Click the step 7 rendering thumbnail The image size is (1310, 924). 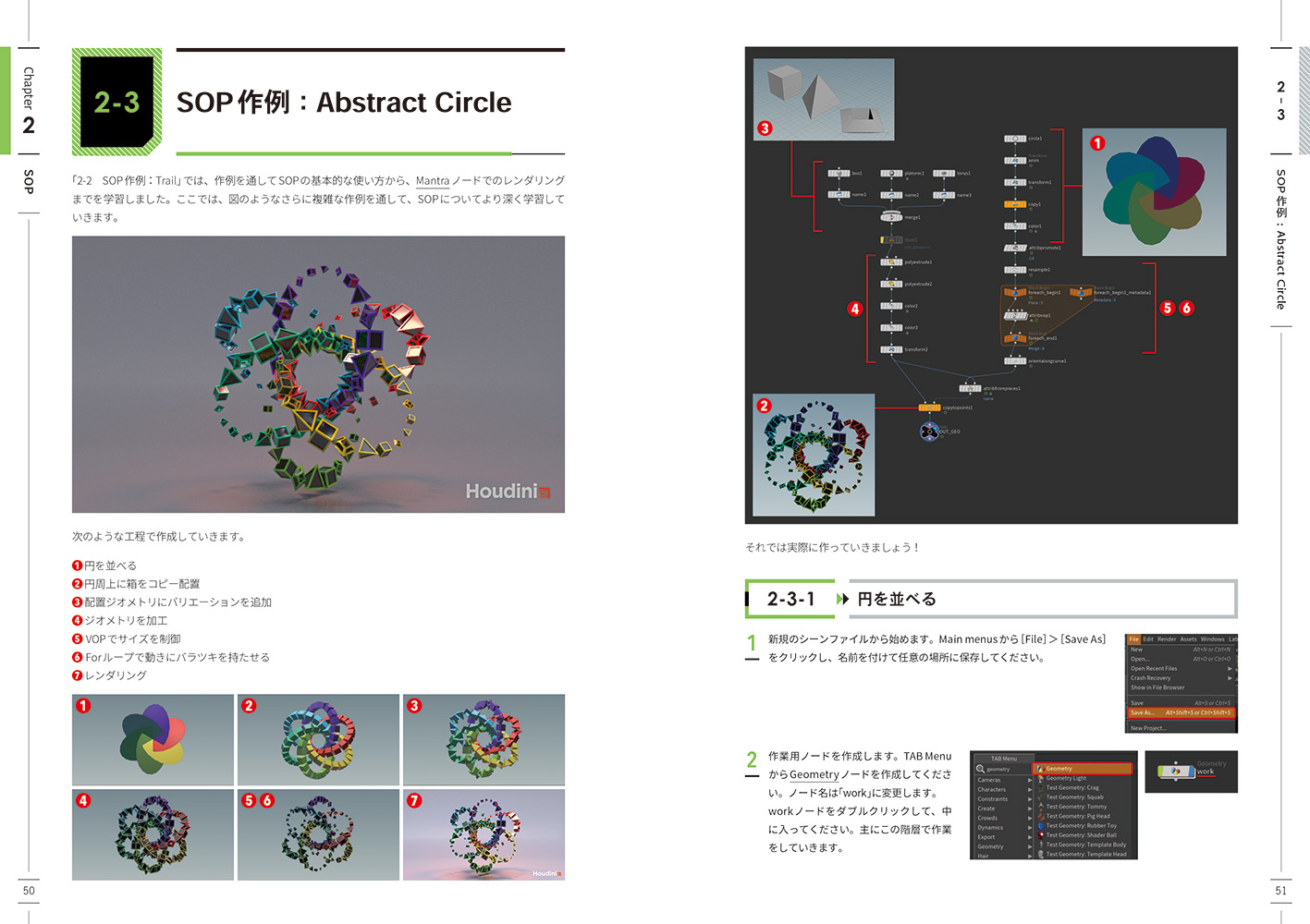click(484, 834)
